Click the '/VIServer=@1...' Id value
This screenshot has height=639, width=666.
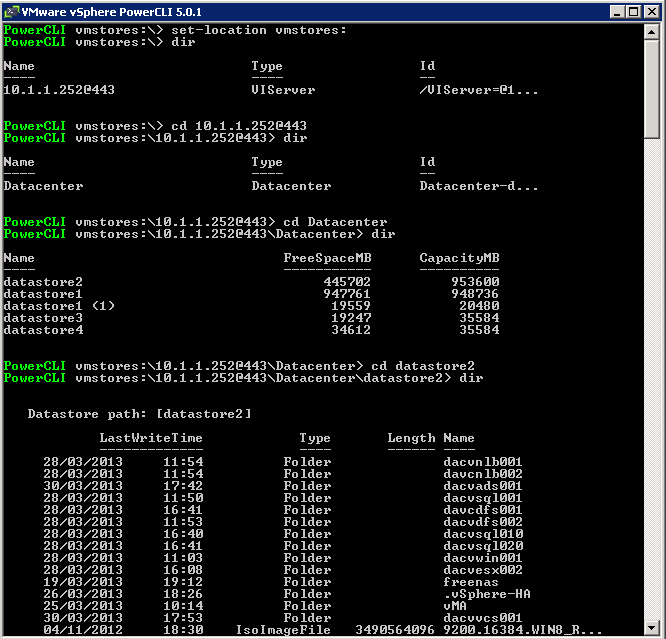(x=479, y=90)
